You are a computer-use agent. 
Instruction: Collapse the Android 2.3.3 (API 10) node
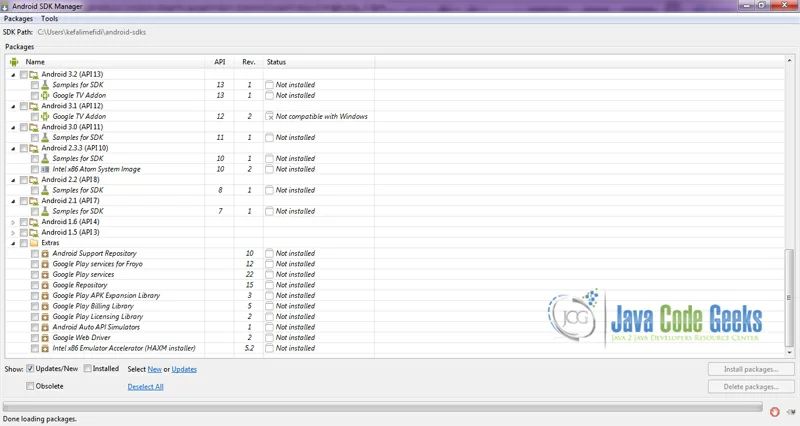[x=13, y=148]
